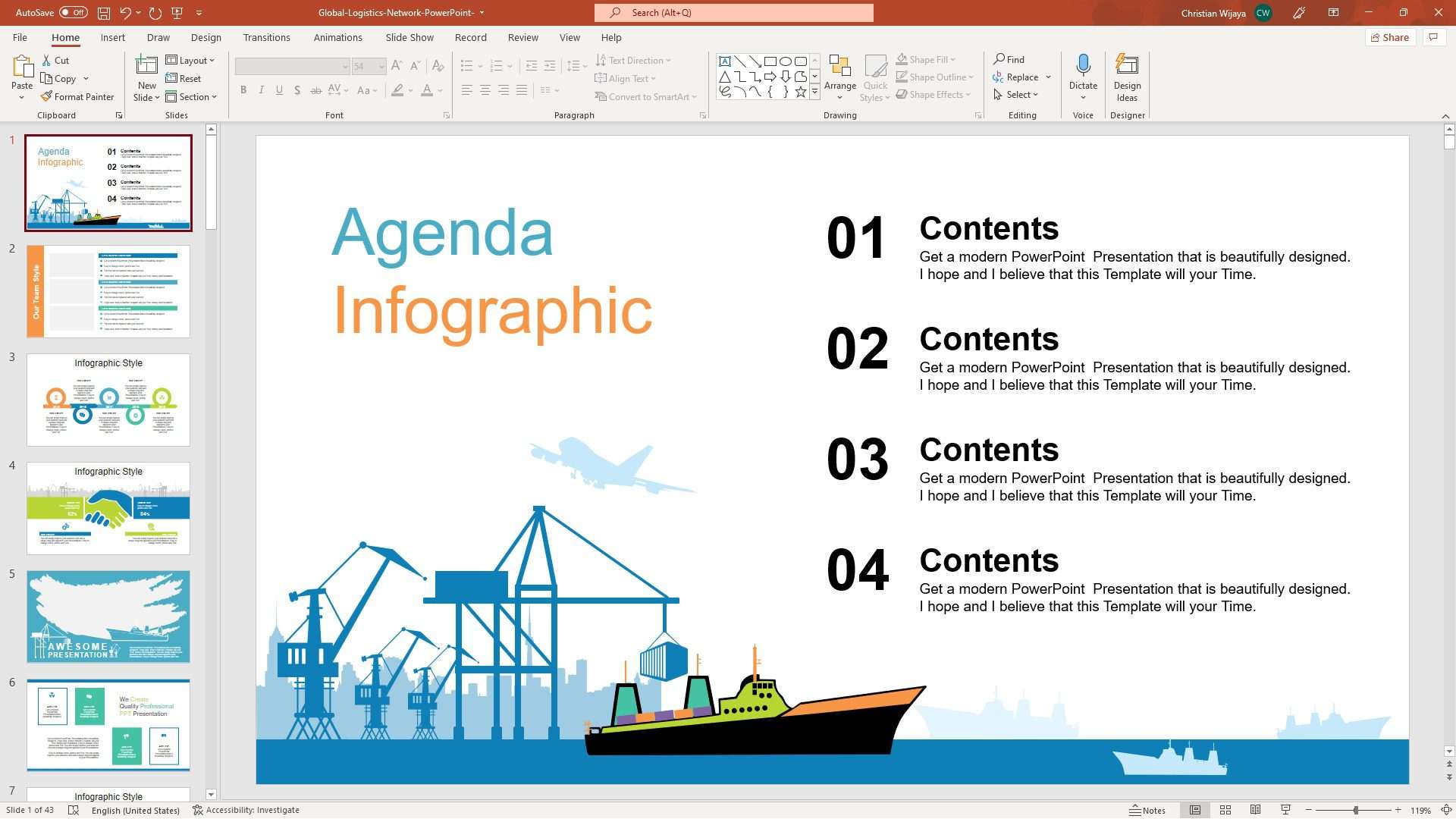The image size is (1456, 819).
Task: Apply text Shadow formatting
Action: pos(297,90)
